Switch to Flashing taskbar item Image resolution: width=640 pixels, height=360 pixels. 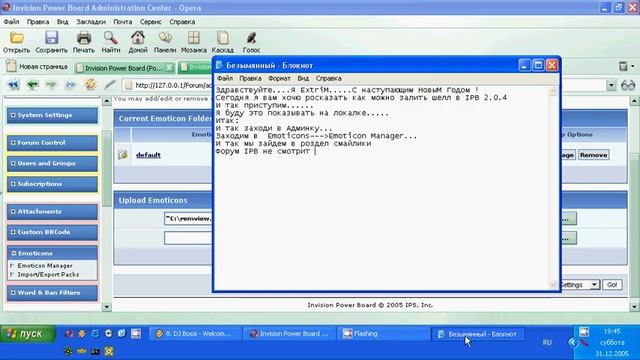[x=384, y=334]
